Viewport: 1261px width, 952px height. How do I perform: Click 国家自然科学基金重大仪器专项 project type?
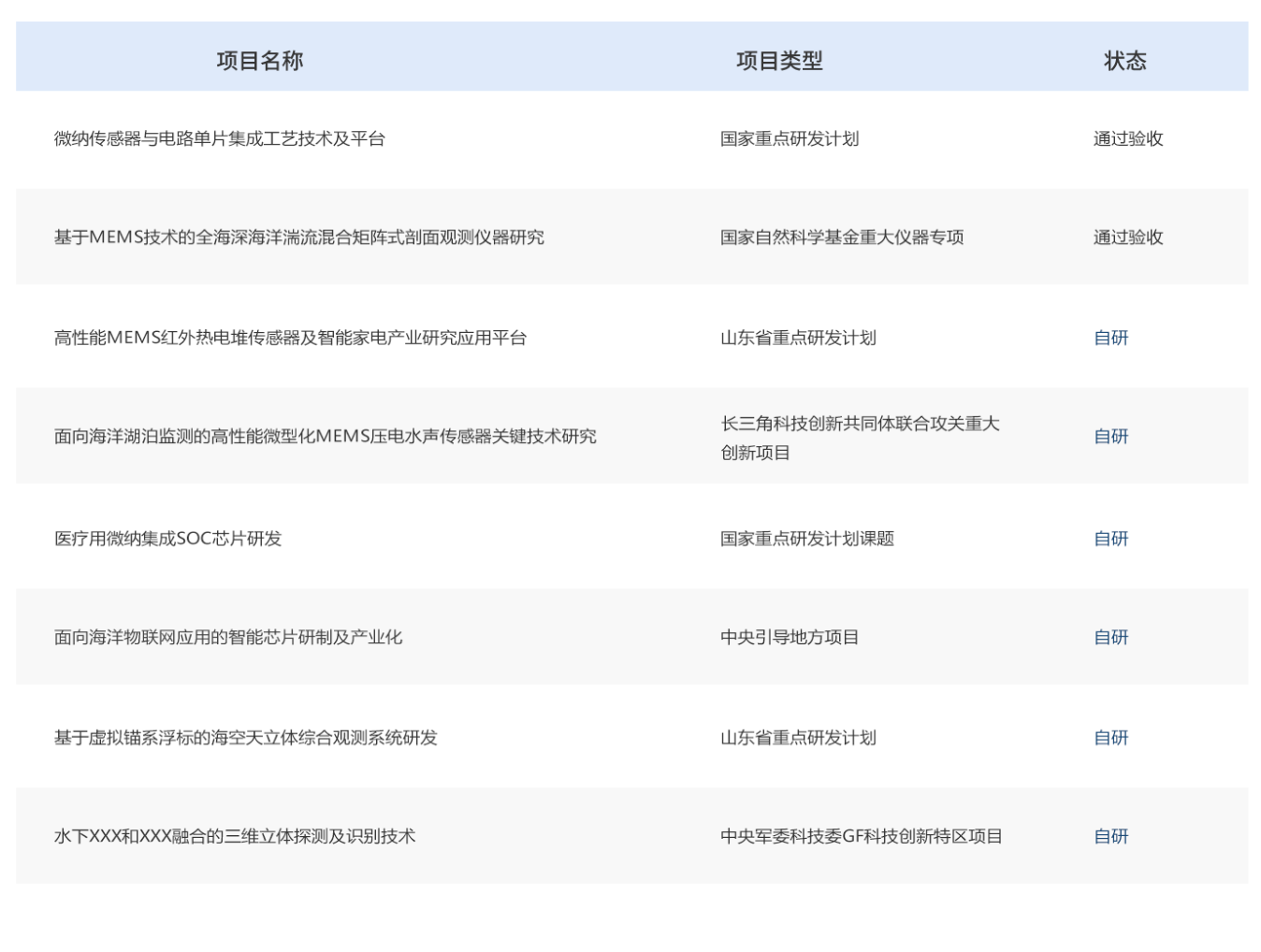coord(841,238)
